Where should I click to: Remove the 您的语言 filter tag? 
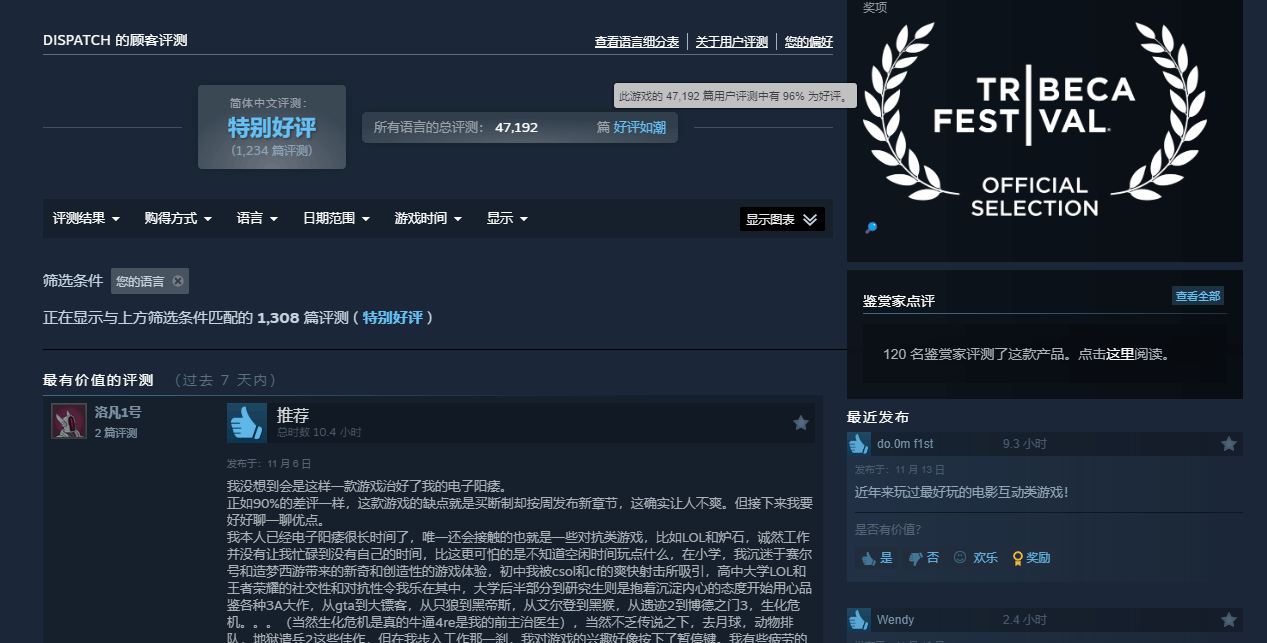178,281
